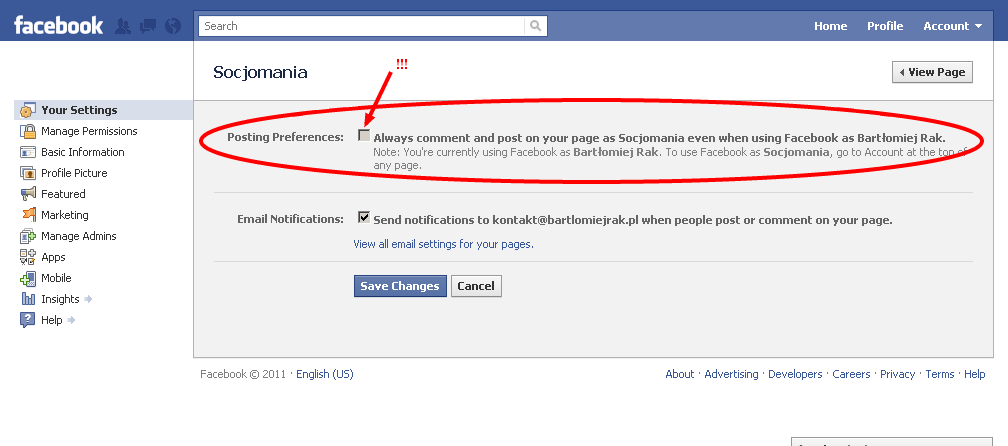
Task: Open Manage Permissions section
Action: (89, 131)
